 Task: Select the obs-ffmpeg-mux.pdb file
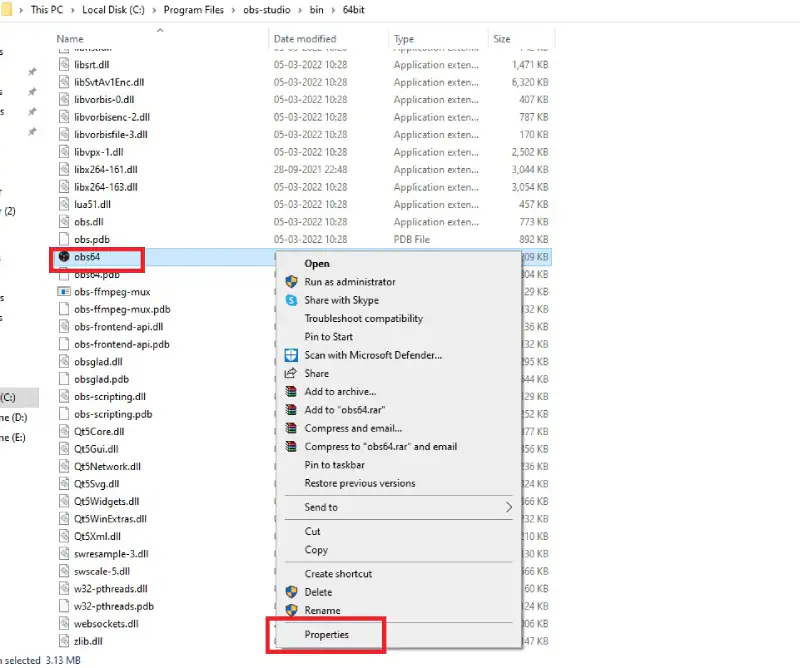[x=122, y=309]
